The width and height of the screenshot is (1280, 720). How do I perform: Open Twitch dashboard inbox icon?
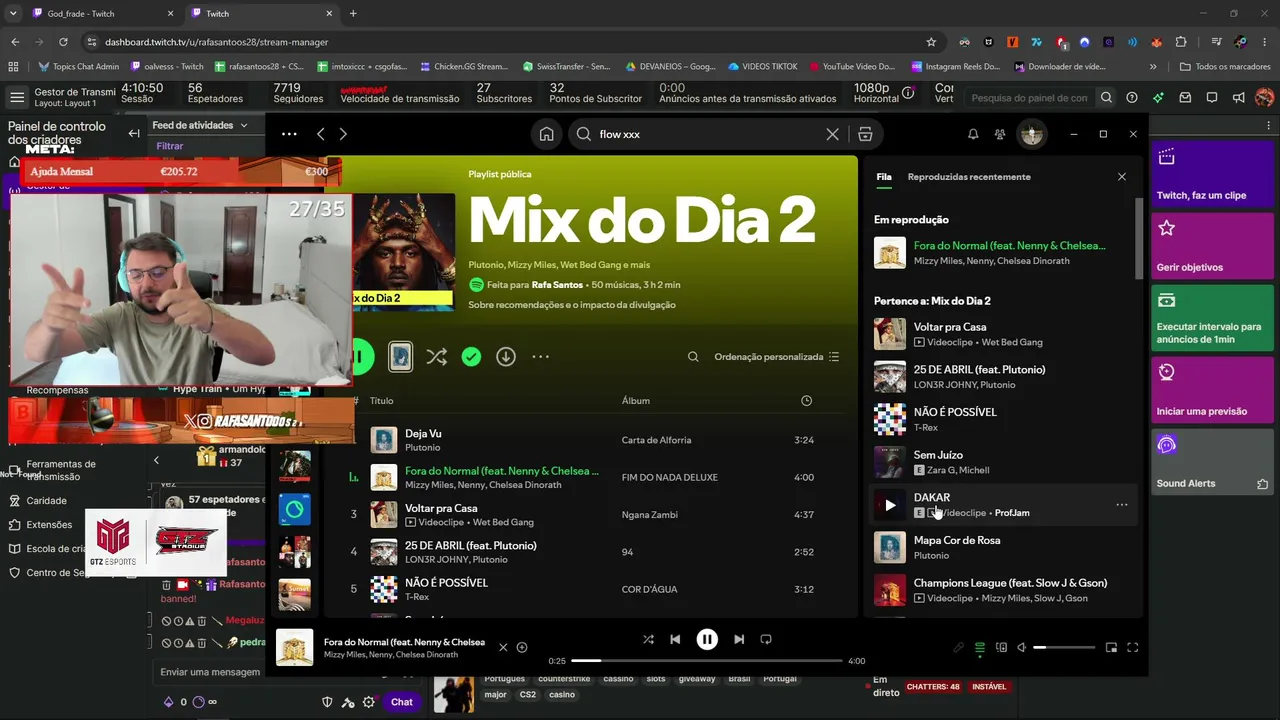pos(1185,98)
